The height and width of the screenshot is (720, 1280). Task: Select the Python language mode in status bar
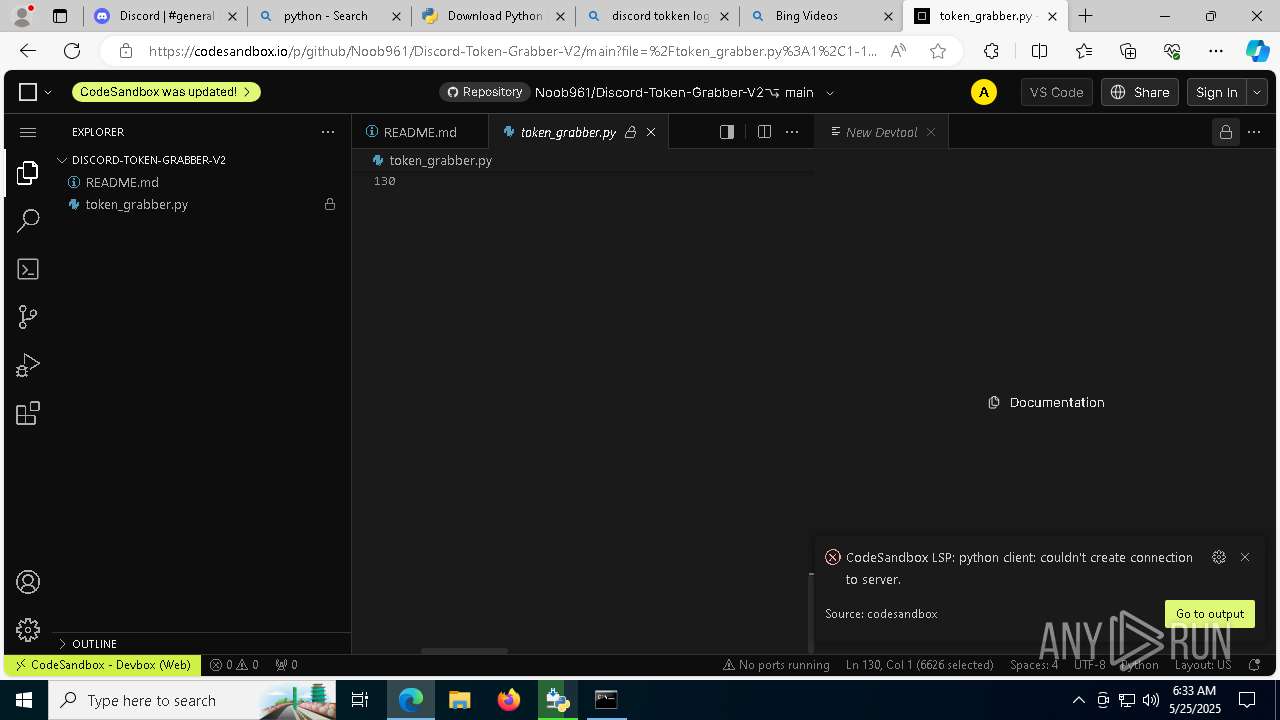[x=1139, y=665]
